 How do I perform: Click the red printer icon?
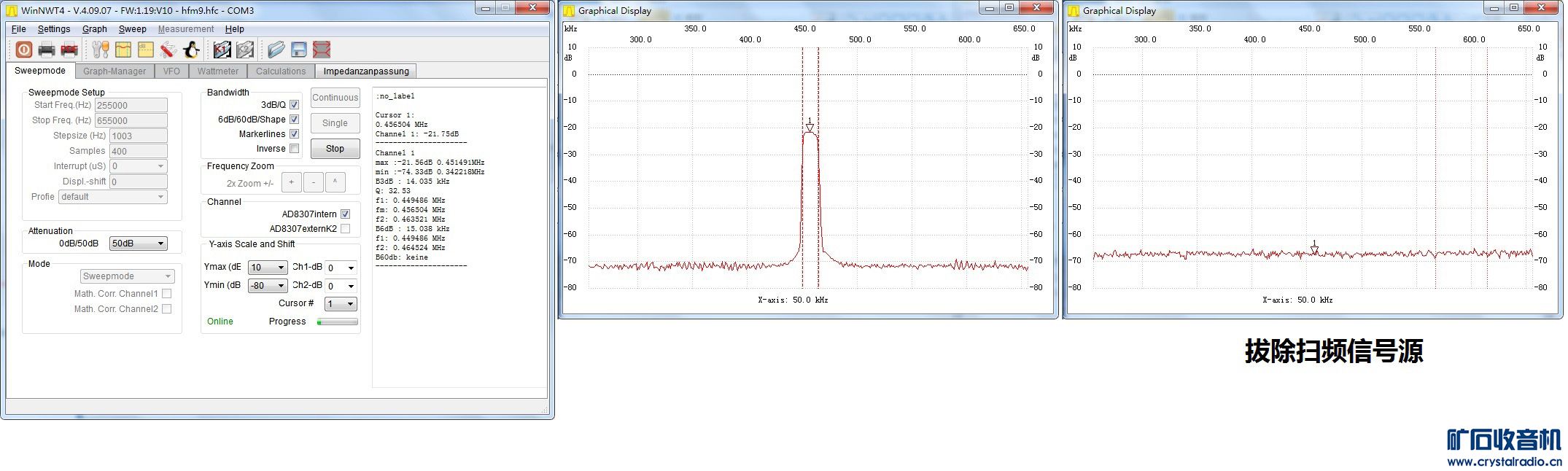tap(69, 50)
